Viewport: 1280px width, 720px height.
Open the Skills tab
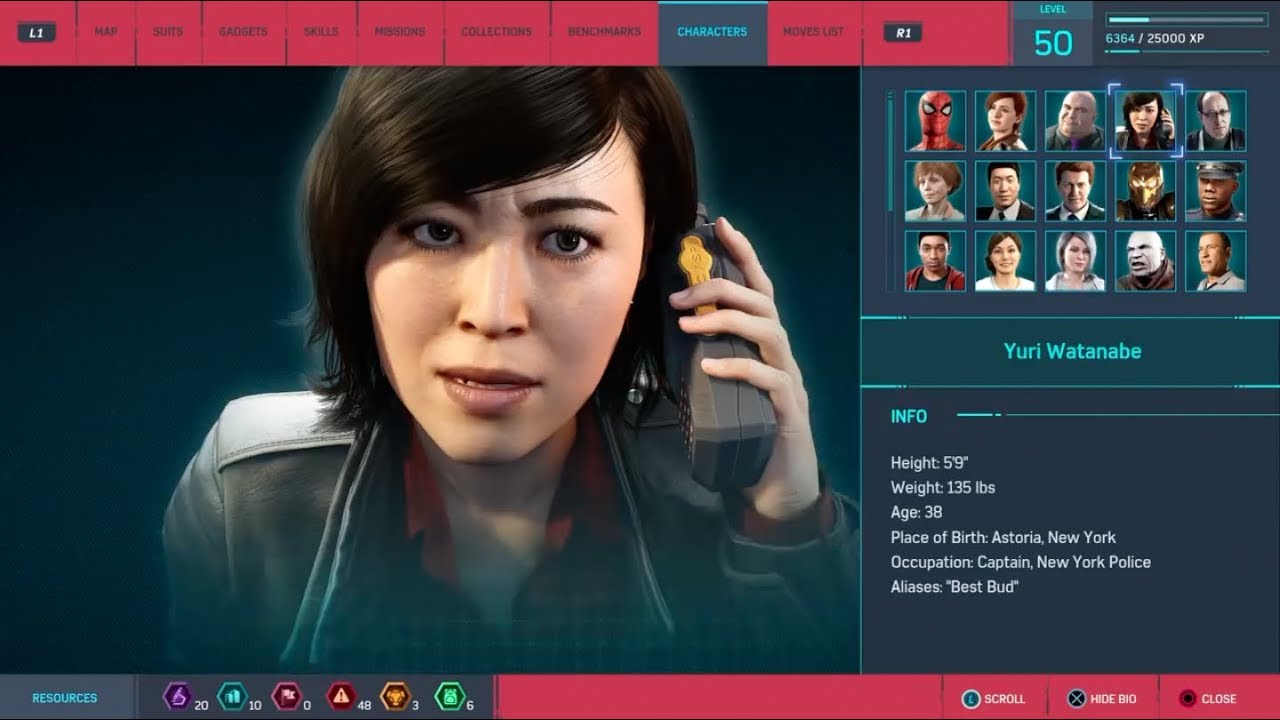tap(321, 32)
